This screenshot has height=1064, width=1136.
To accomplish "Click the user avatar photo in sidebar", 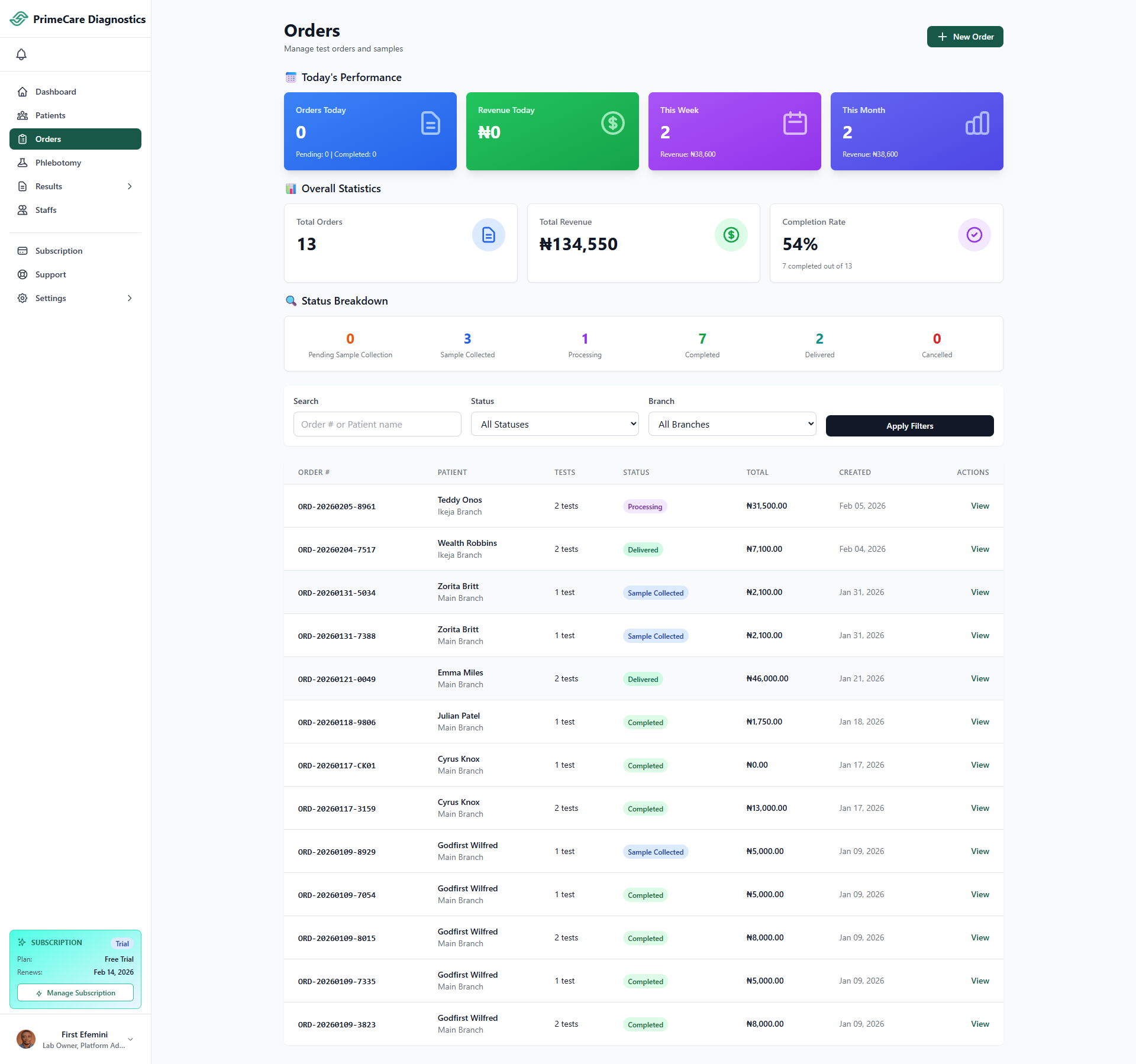I will pyautogui.click(x=26, y=1039).
